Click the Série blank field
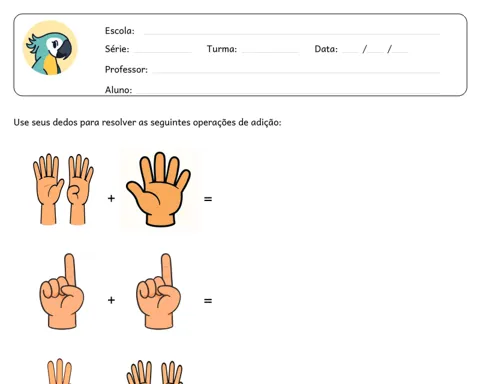This screenshot has width=480, height=384. tap(163, 52)
